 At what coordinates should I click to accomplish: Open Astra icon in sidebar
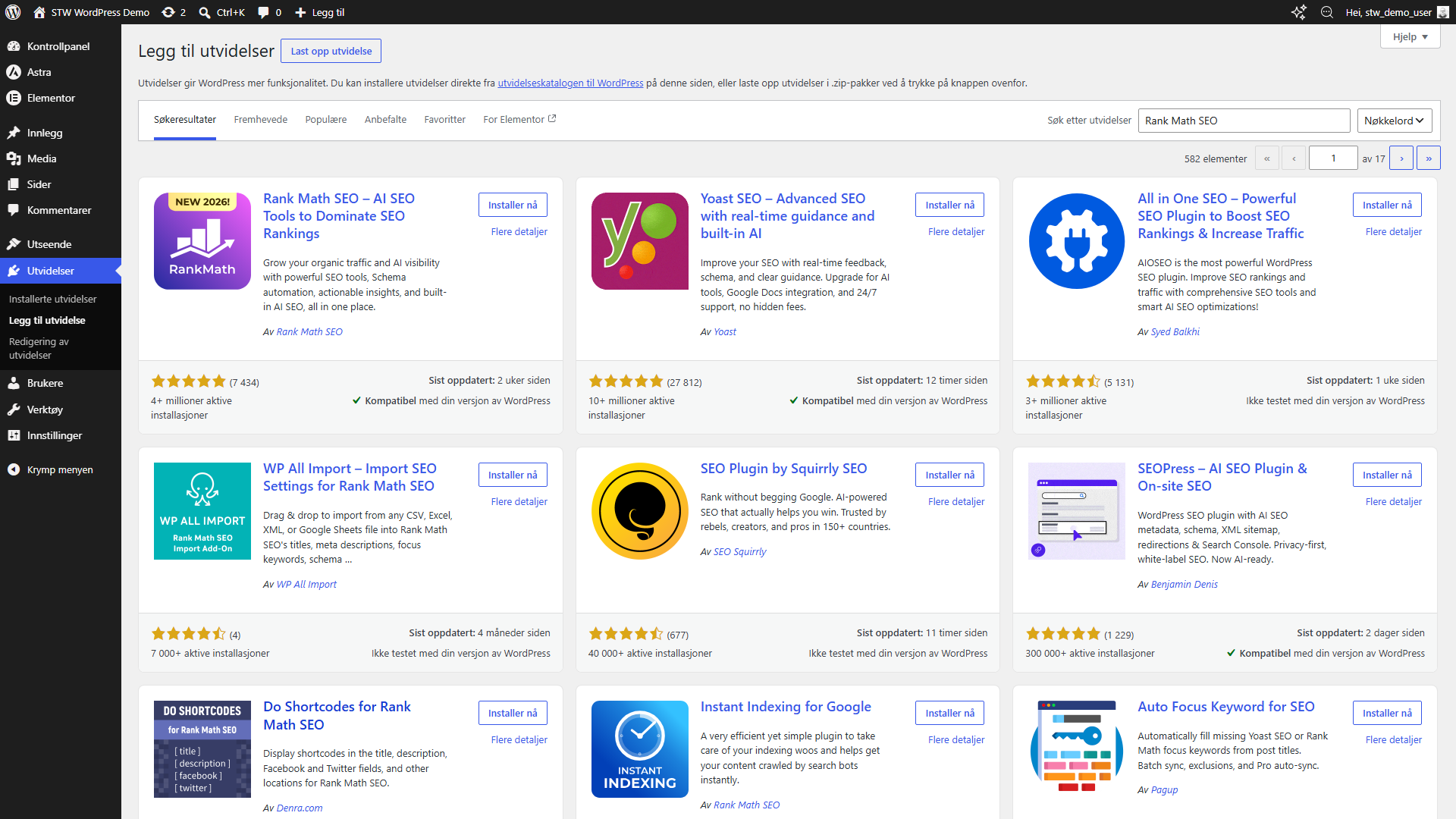tap(14, 72)
